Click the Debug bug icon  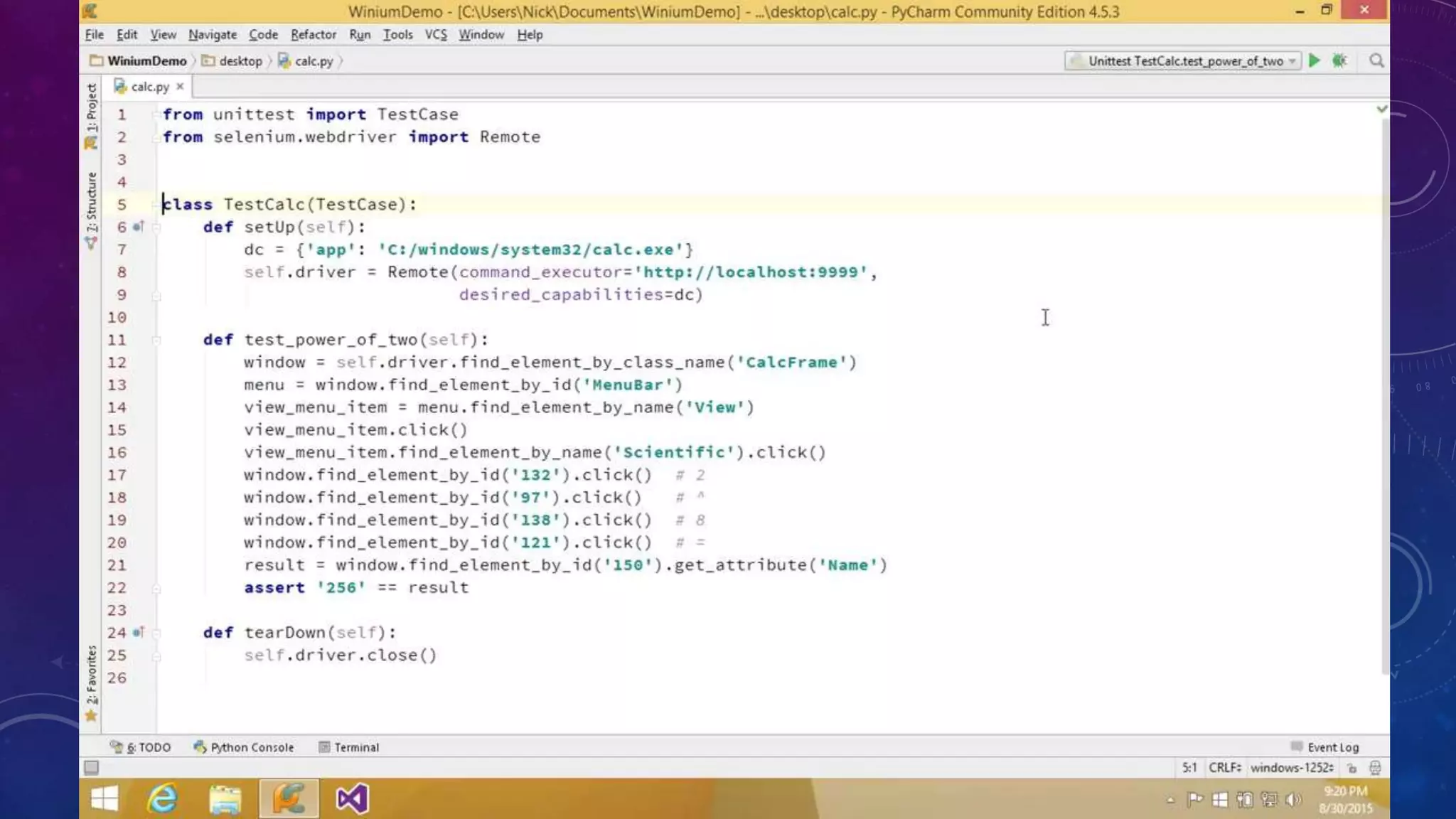tap(1339, 61)
